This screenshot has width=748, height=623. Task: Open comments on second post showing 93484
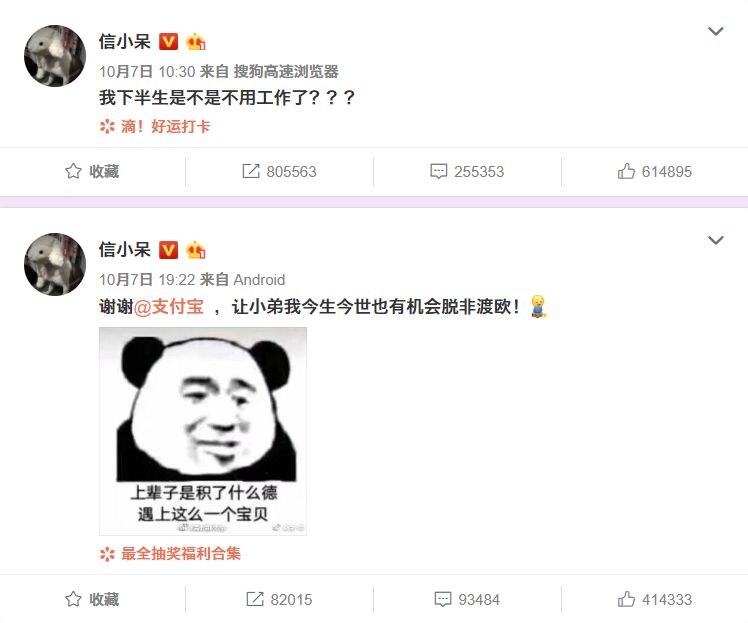point(467,599)
